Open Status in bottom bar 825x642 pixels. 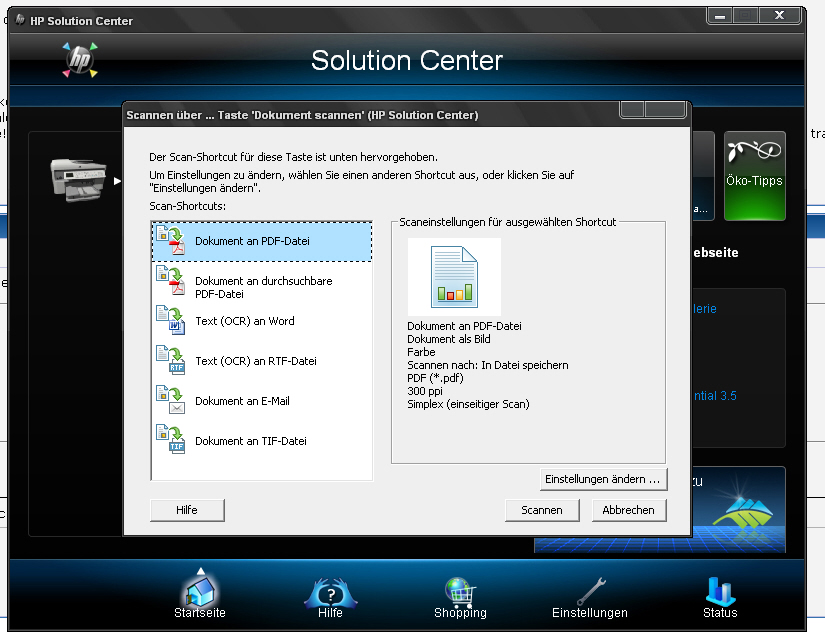720,599
